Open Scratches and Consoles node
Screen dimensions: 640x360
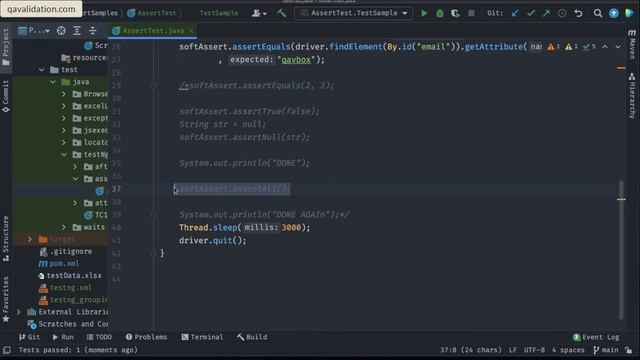click(68, 324)
